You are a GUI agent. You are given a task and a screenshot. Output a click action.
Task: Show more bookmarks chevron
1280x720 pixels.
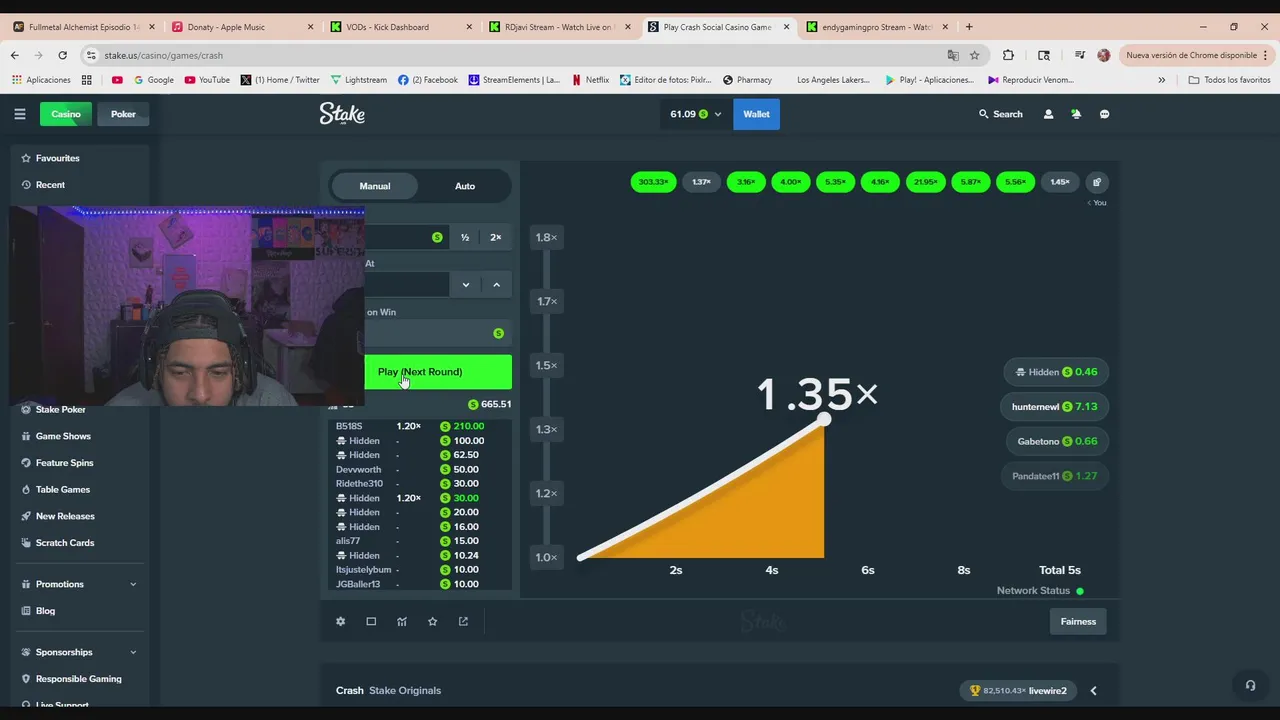[x=1161, y=80]
